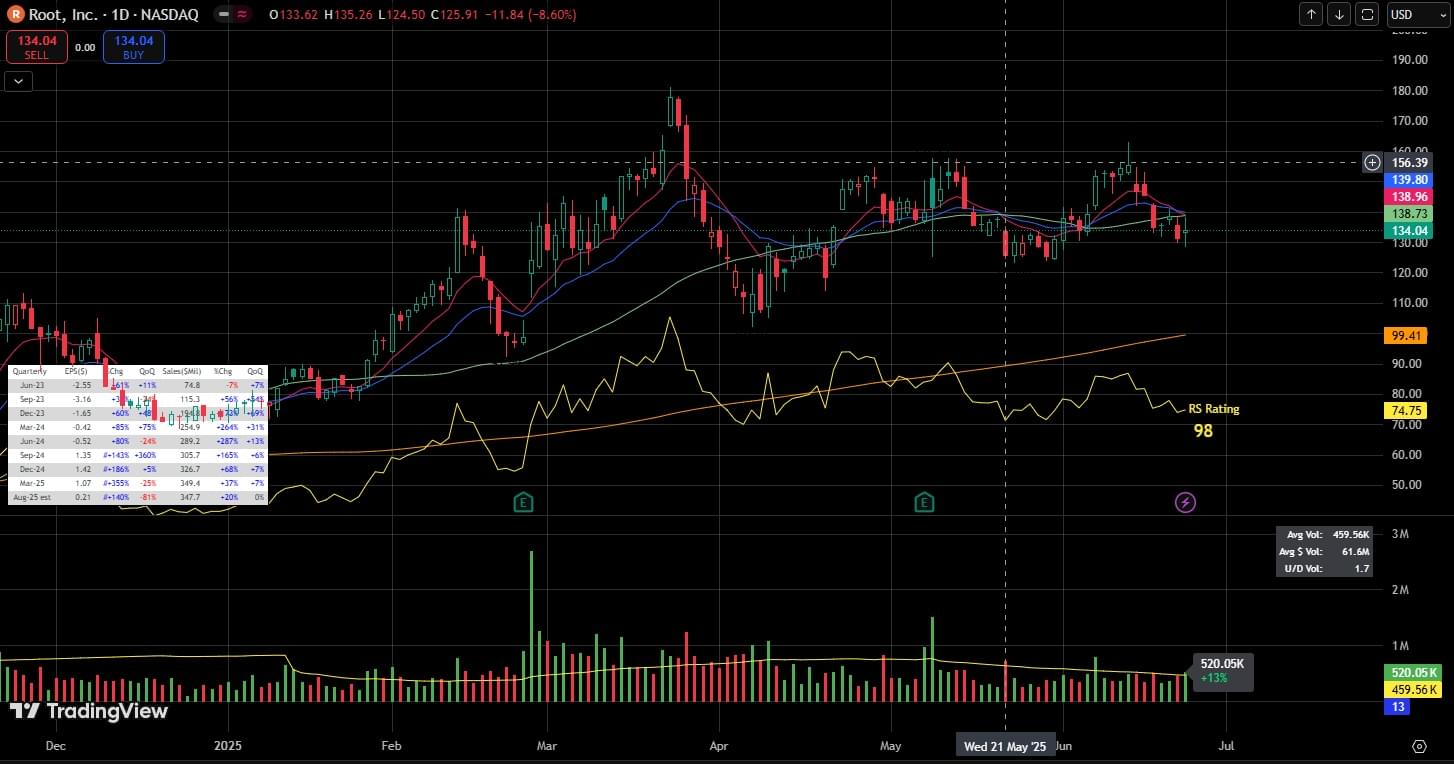The width and height of the screenshot is (1454, 764).
Task: Open the earnings E marker under May
Action: (924, 502)
